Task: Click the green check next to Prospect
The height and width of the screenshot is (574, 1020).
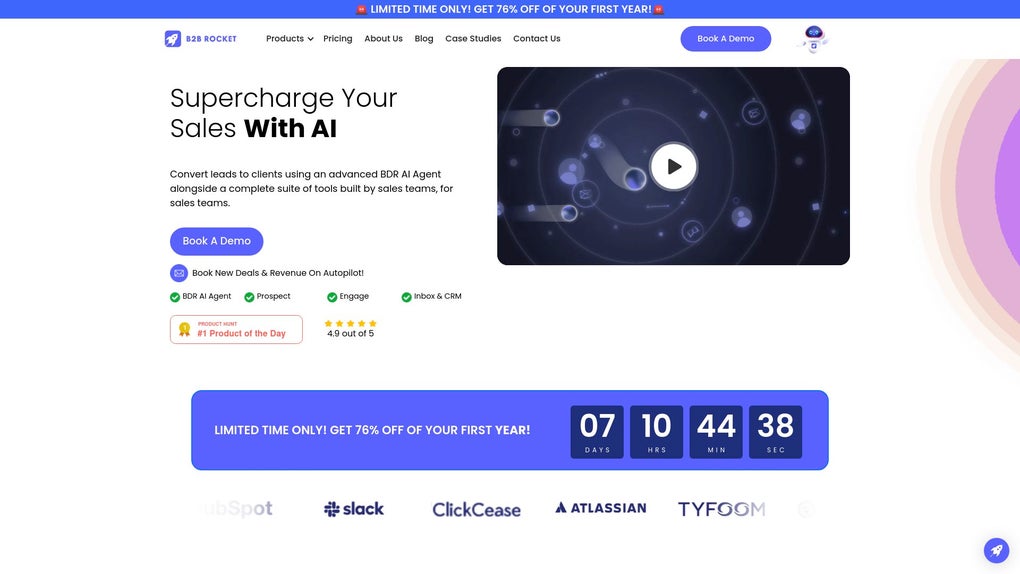Action: [249, 297]
